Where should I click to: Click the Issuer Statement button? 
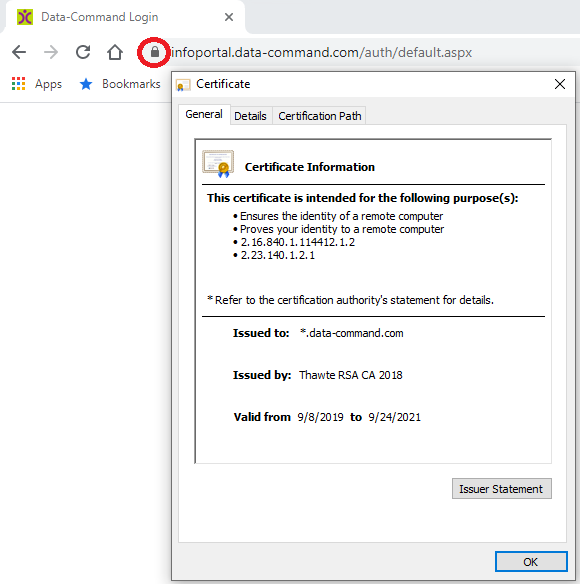tap(501, 489)
